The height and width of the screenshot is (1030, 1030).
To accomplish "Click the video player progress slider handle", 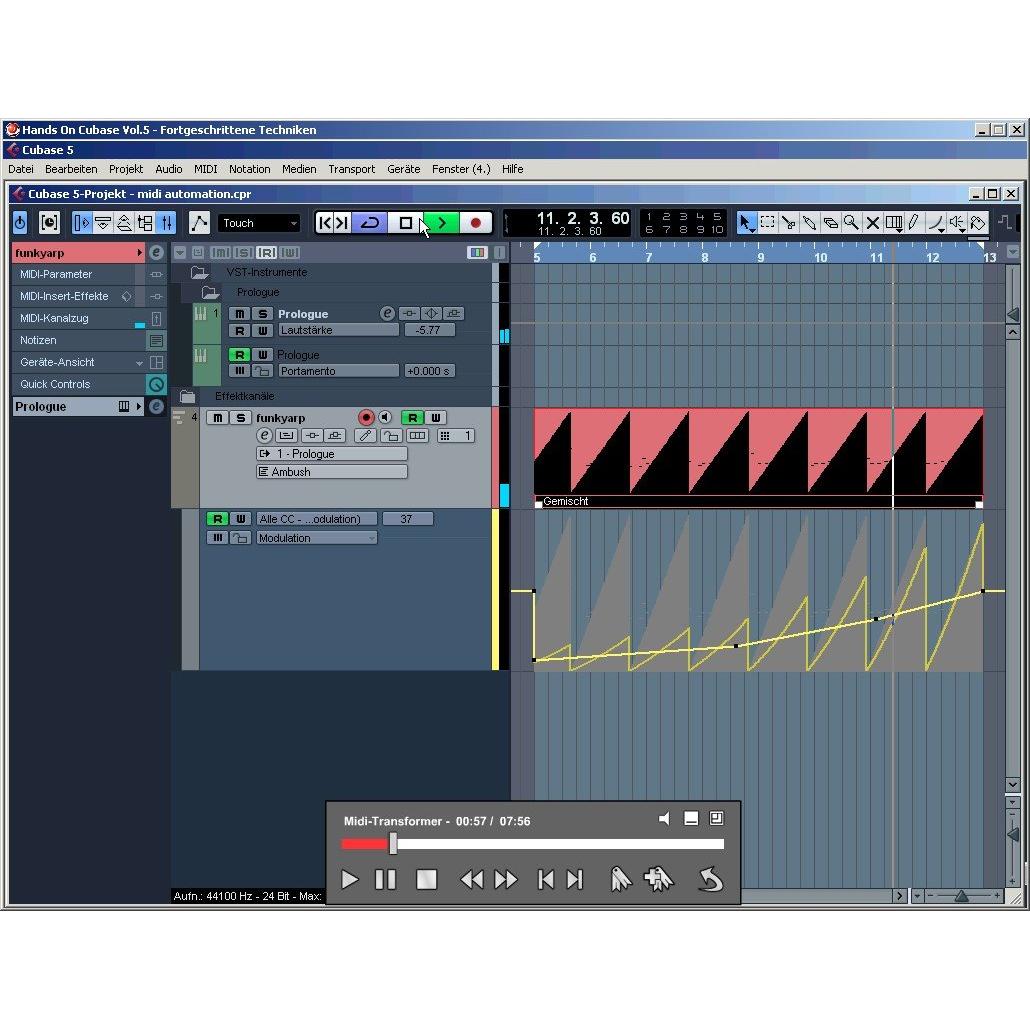I will (x=393, y=843).
